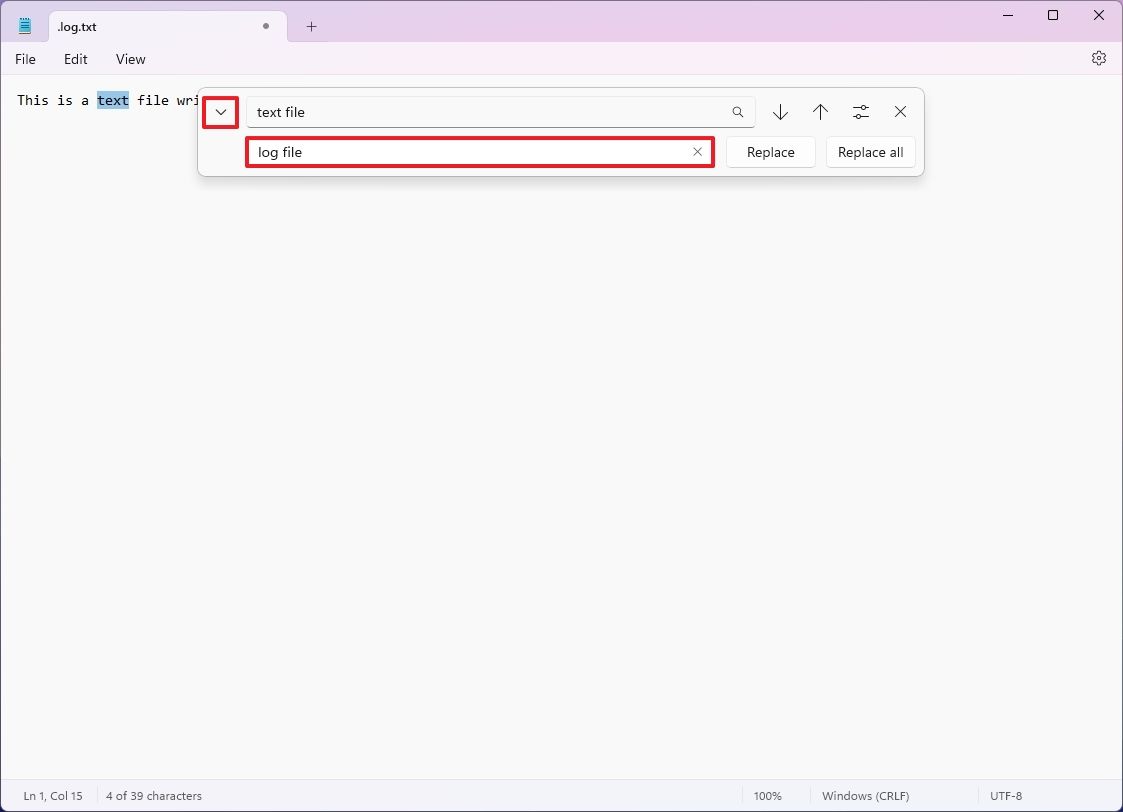Click the search magnifier icon
Screen dimensions: 1123x812
coord(738,111)
